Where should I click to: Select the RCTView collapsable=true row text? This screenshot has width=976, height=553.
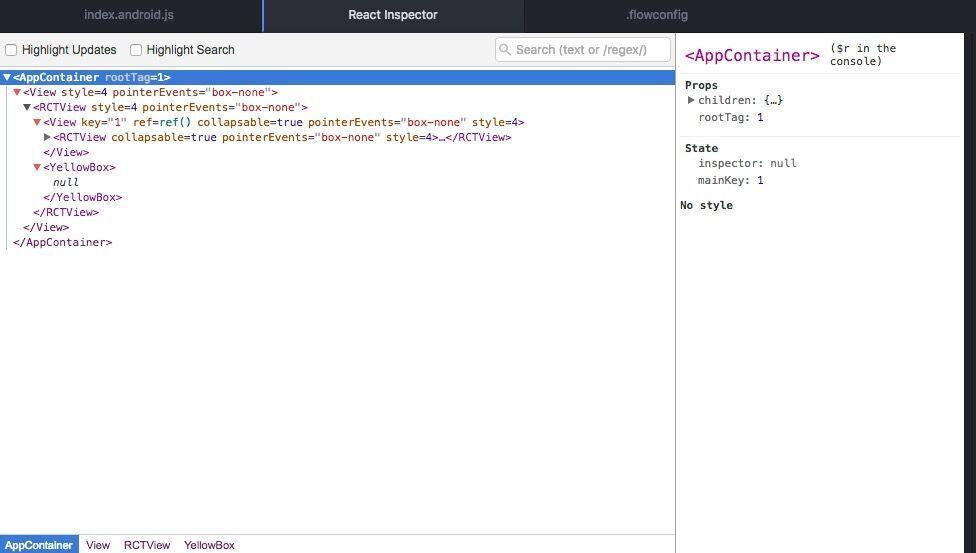tap(282, 137)
